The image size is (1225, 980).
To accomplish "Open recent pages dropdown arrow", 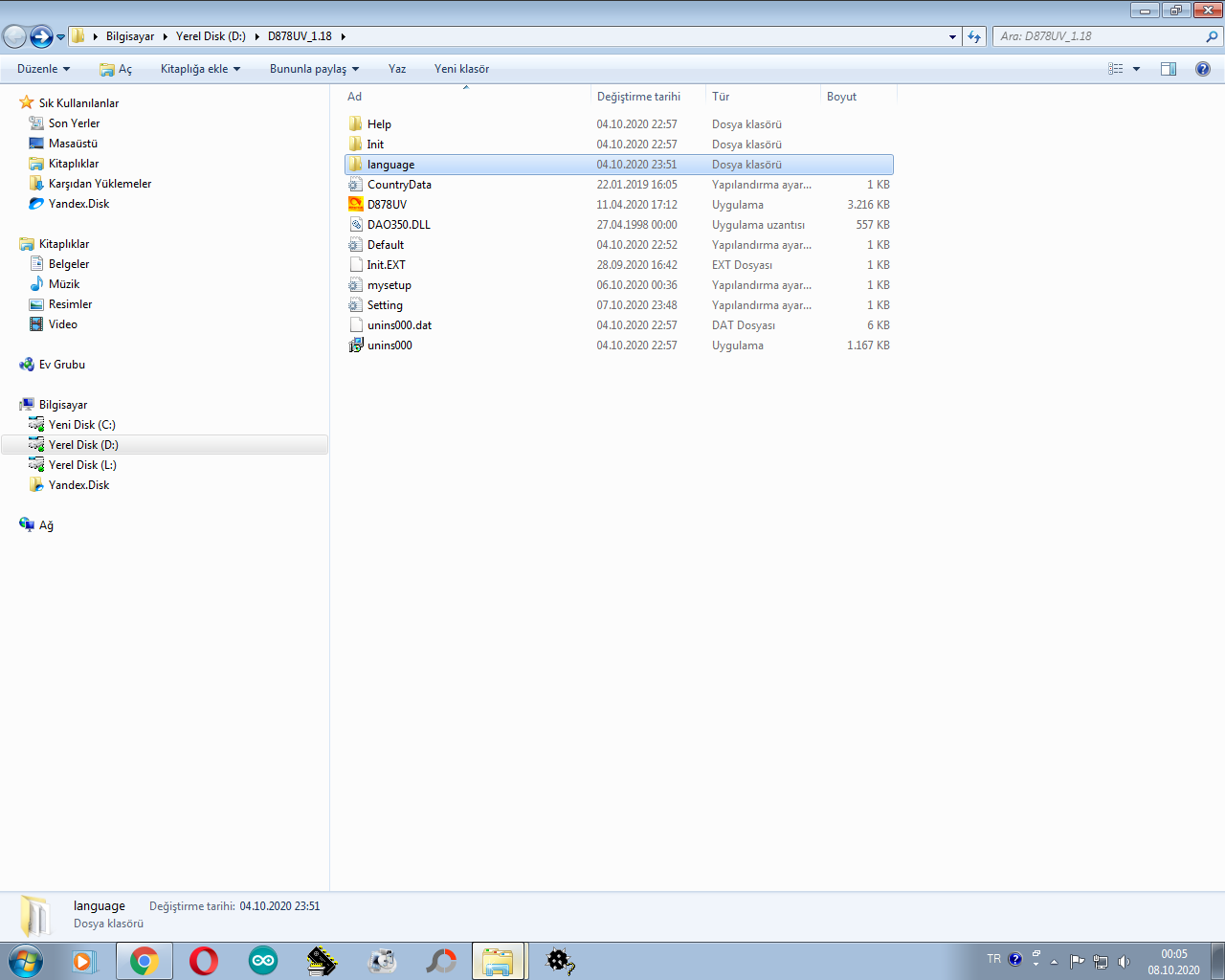I will (x=60, y=37).
